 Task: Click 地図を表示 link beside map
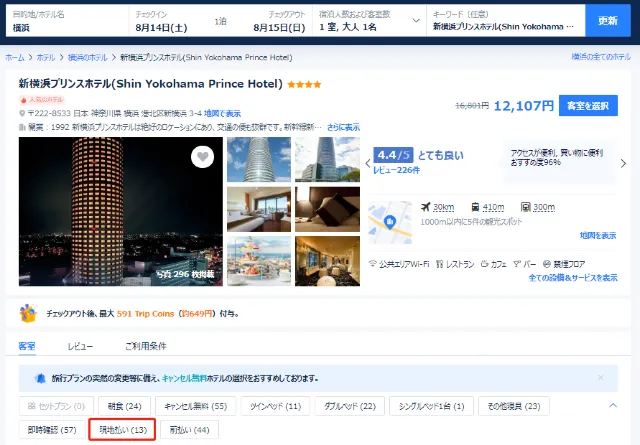pos(598,235)
